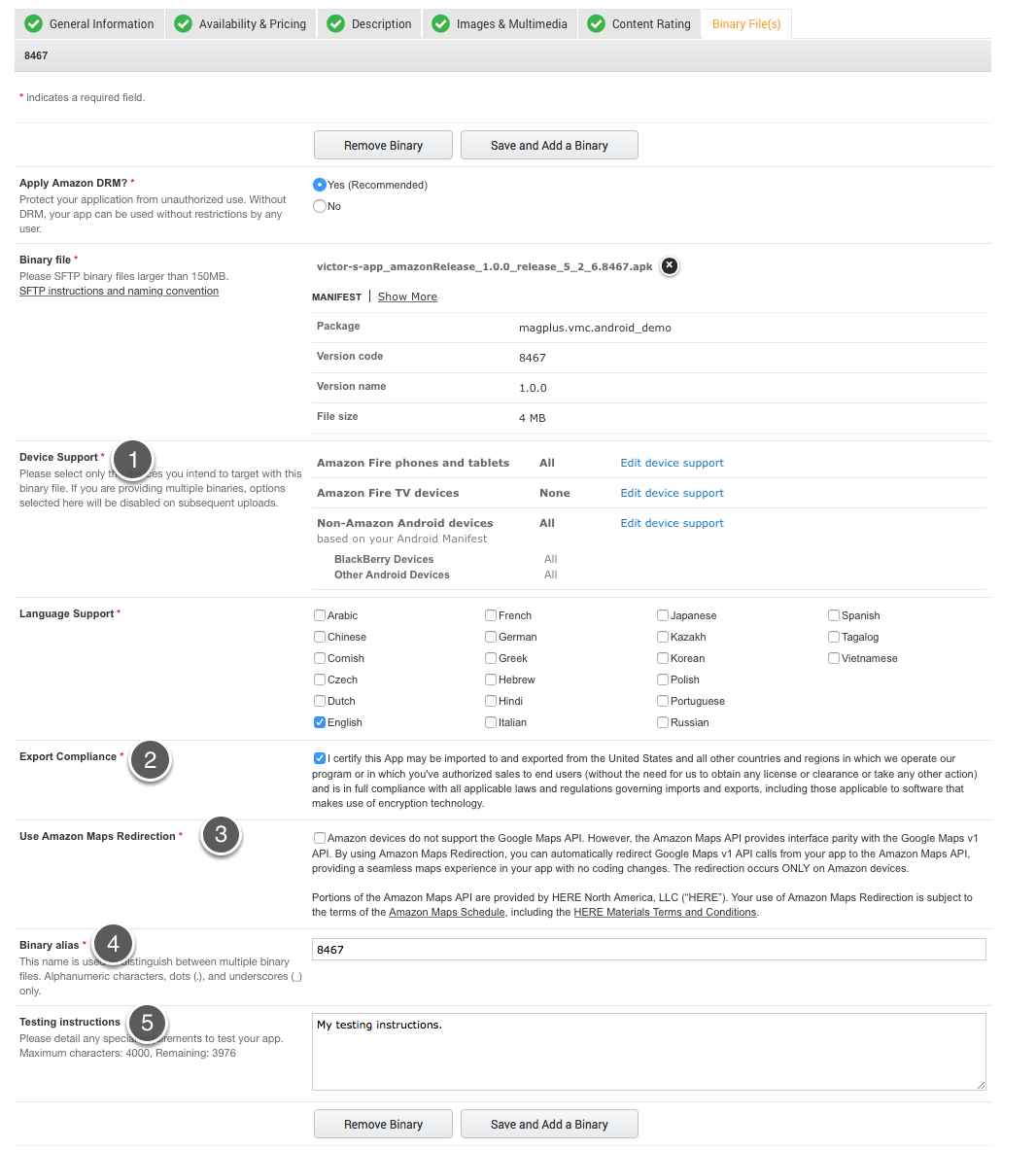Open the Availability & Pricing tab
The height and width of the screenshot is (1150, 1036).
click(x=240, y=23)
